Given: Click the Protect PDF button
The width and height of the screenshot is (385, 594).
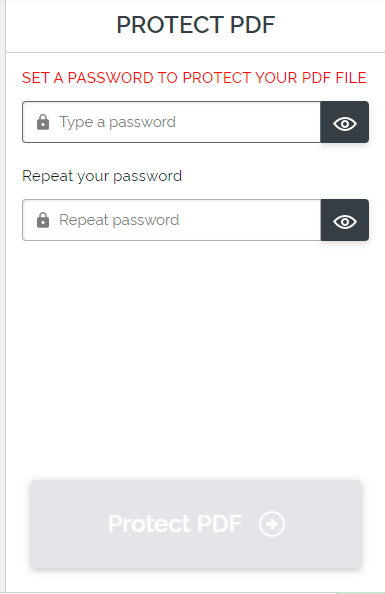Looking at the screenshot, I should pyautogui.click(x=196, y=524).
